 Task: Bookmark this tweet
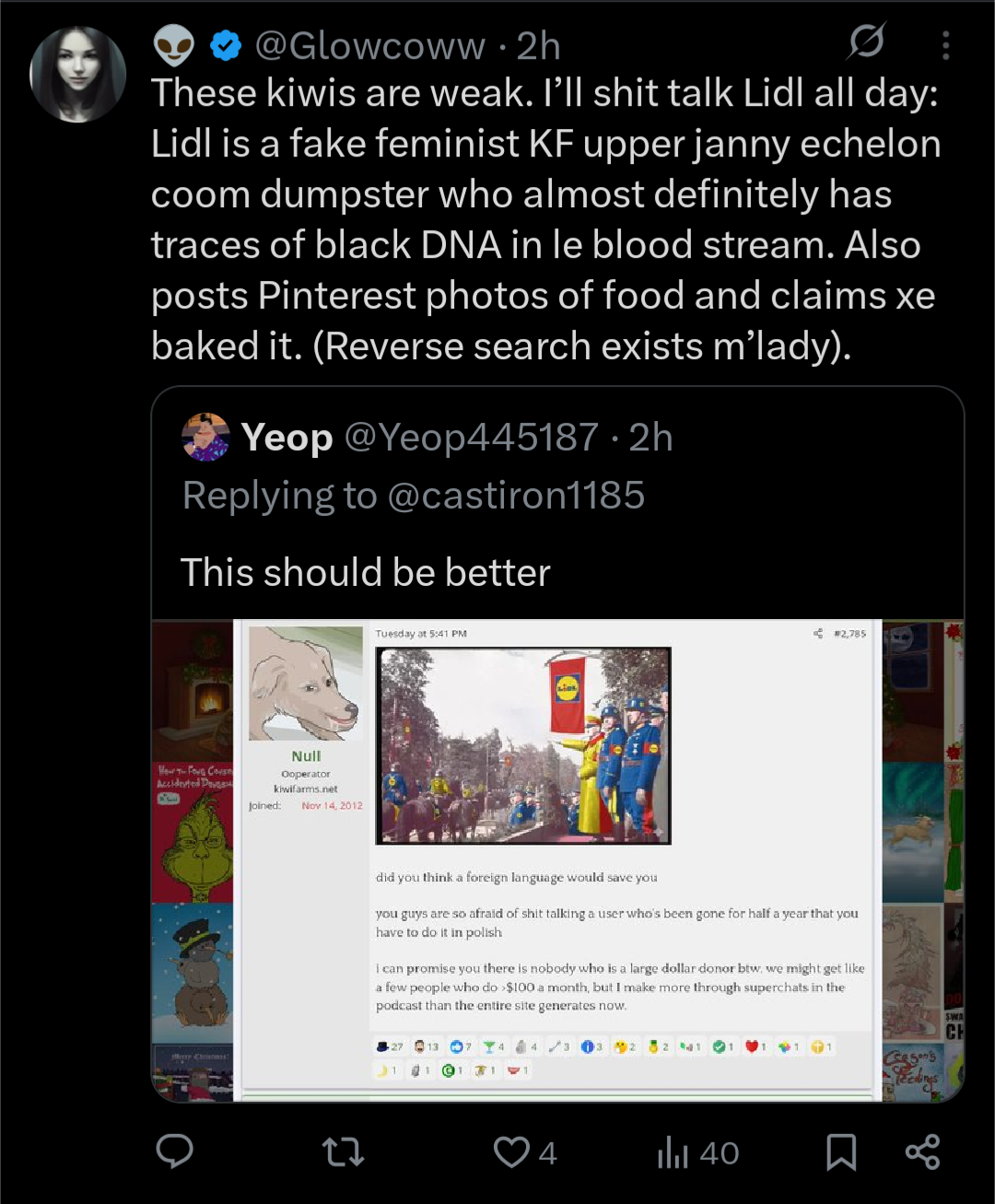pos(841,1151)
